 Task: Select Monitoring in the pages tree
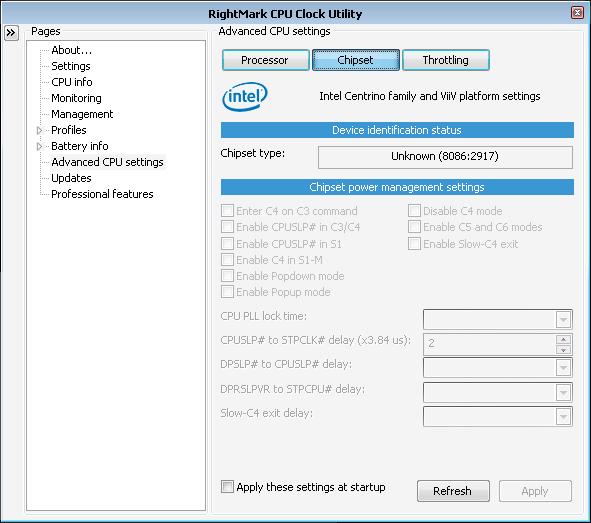[77, 98]
